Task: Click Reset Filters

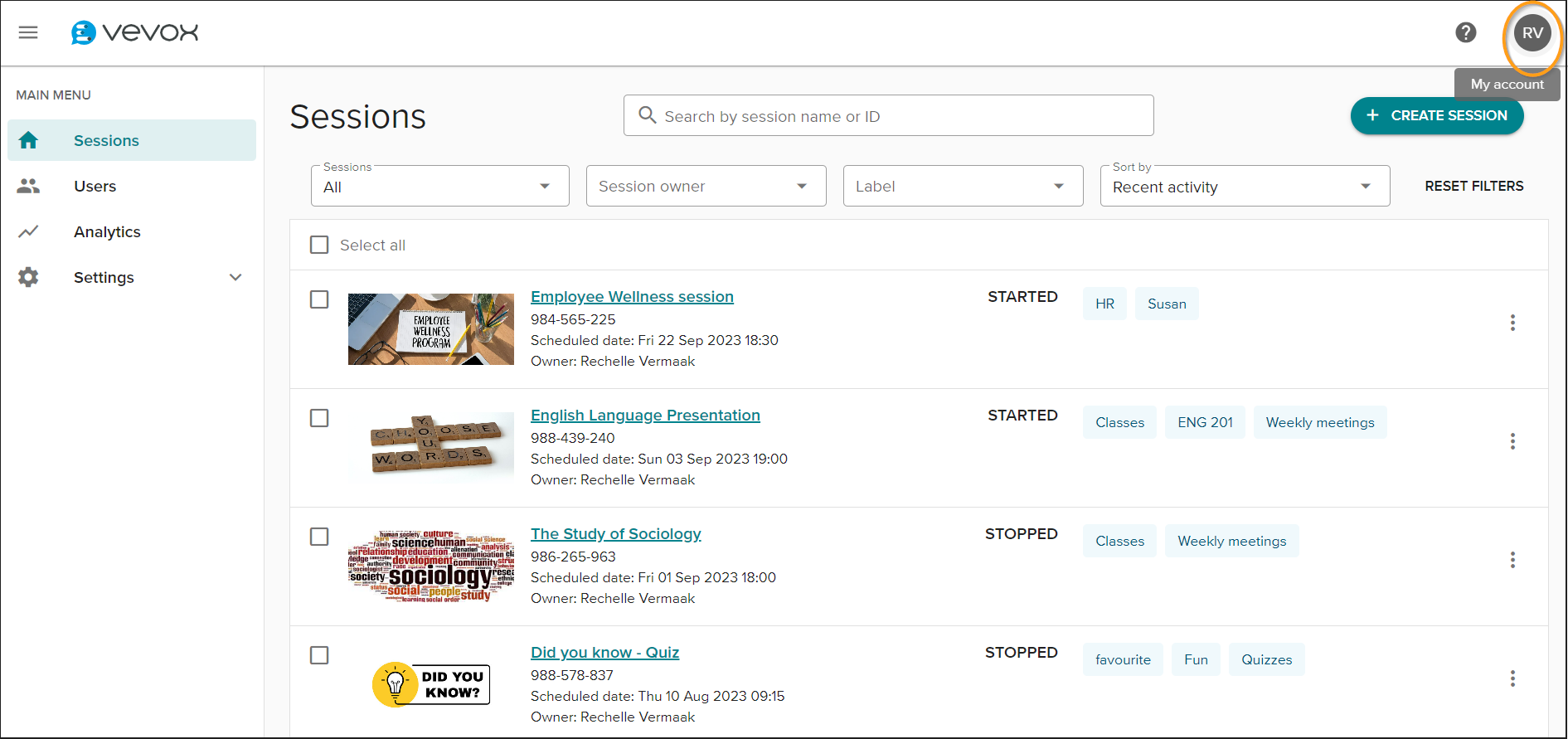Action: pos(1474,186)
